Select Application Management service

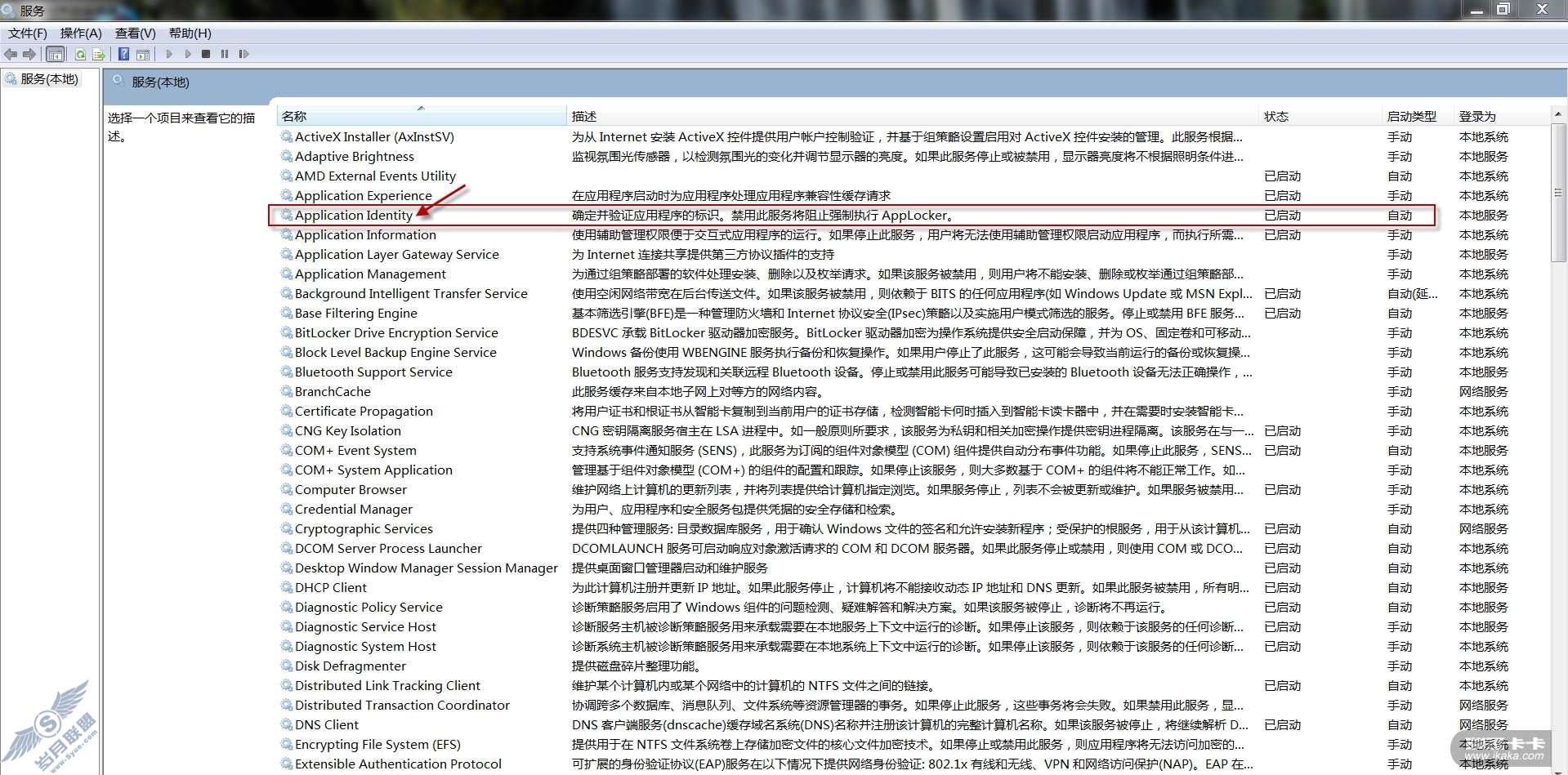(x=370, y=274)
